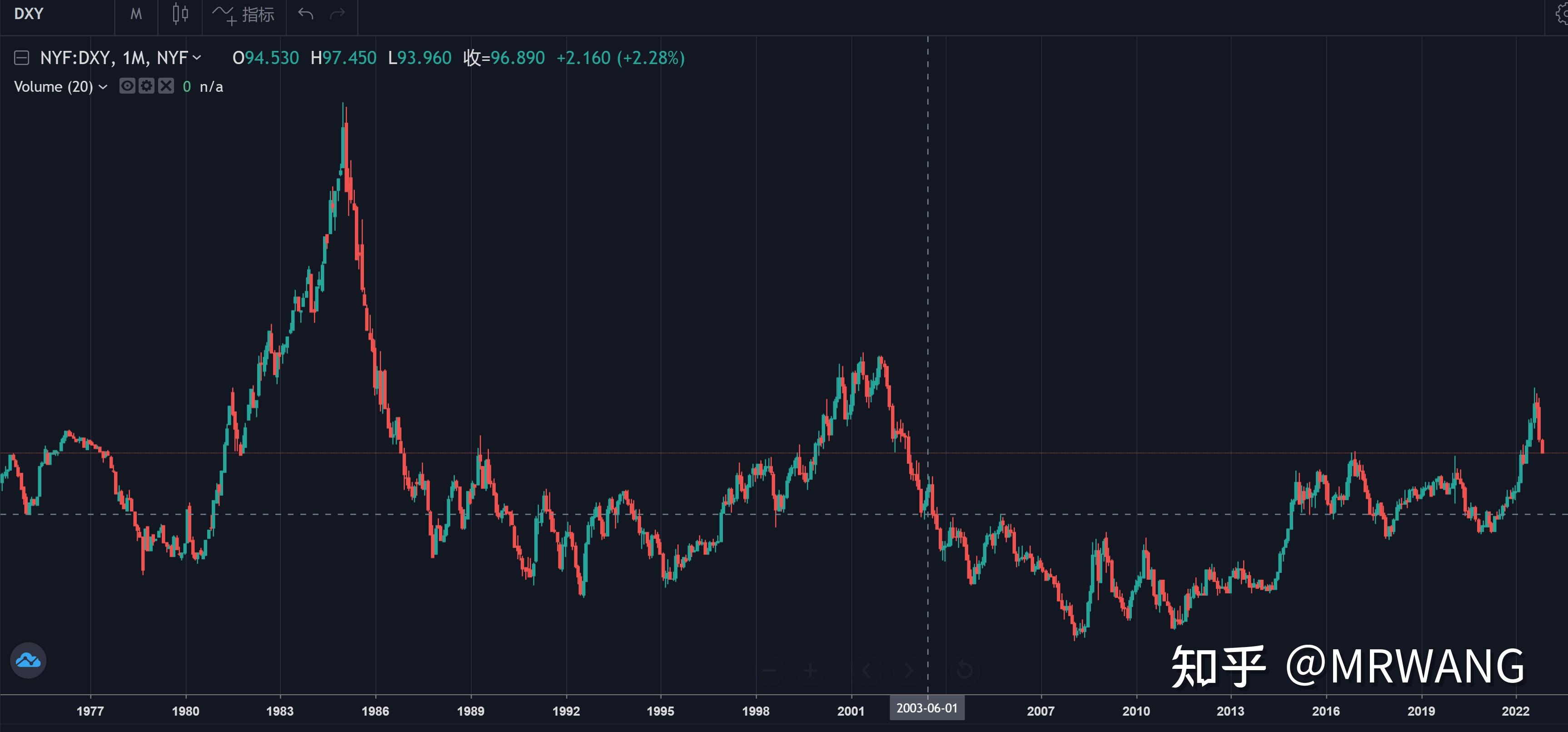Collapse the legend with the minus box icon

coord(21,58)
